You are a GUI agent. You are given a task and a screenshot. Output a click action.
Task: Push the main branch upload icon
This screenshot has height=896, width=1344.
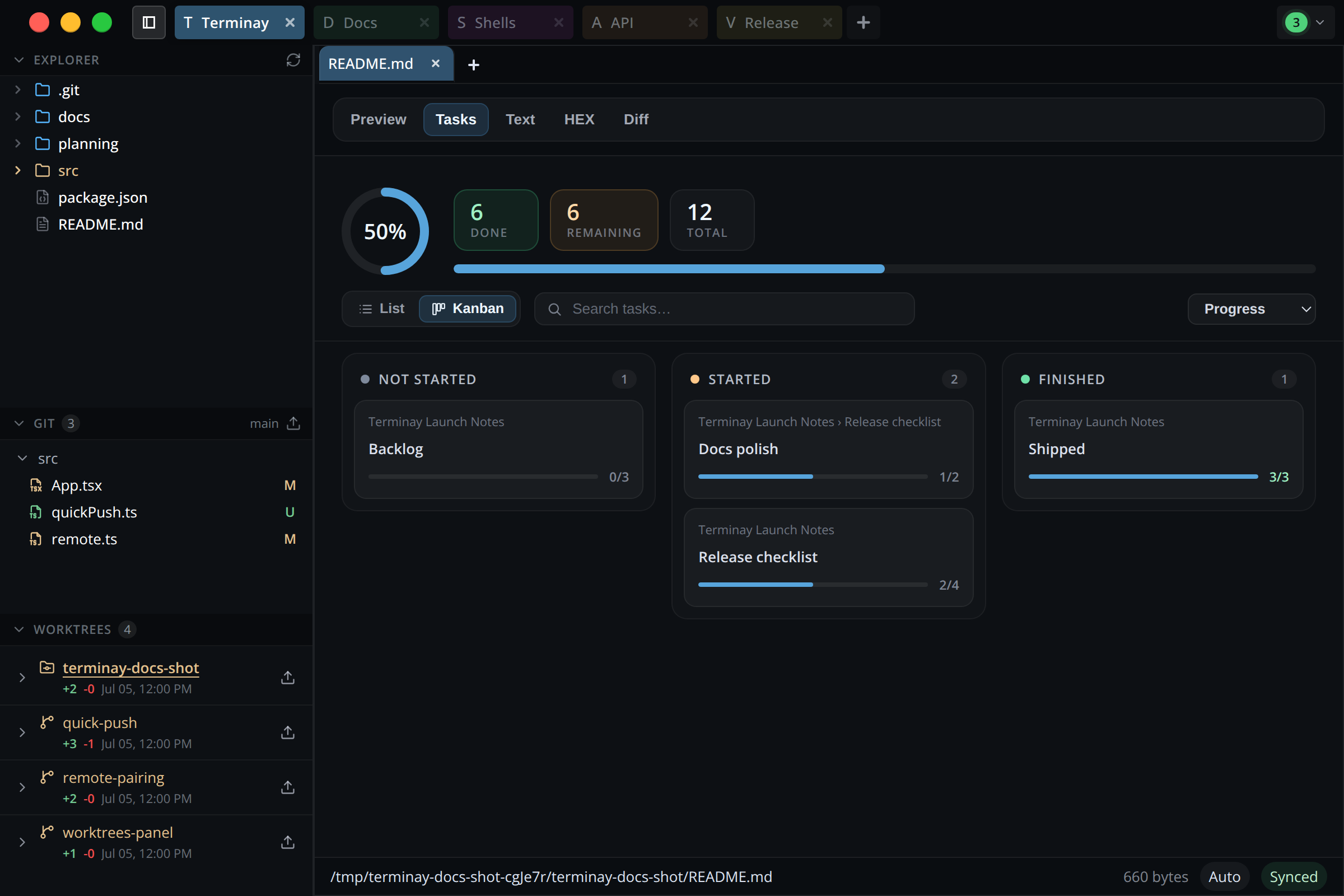tap(293, 423)
